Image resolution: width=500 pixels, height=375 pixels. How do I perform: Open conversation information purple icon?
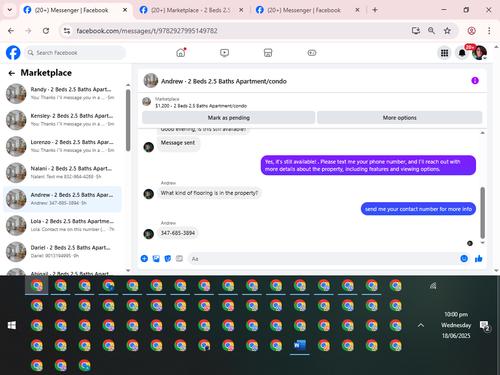pos(475,81)
